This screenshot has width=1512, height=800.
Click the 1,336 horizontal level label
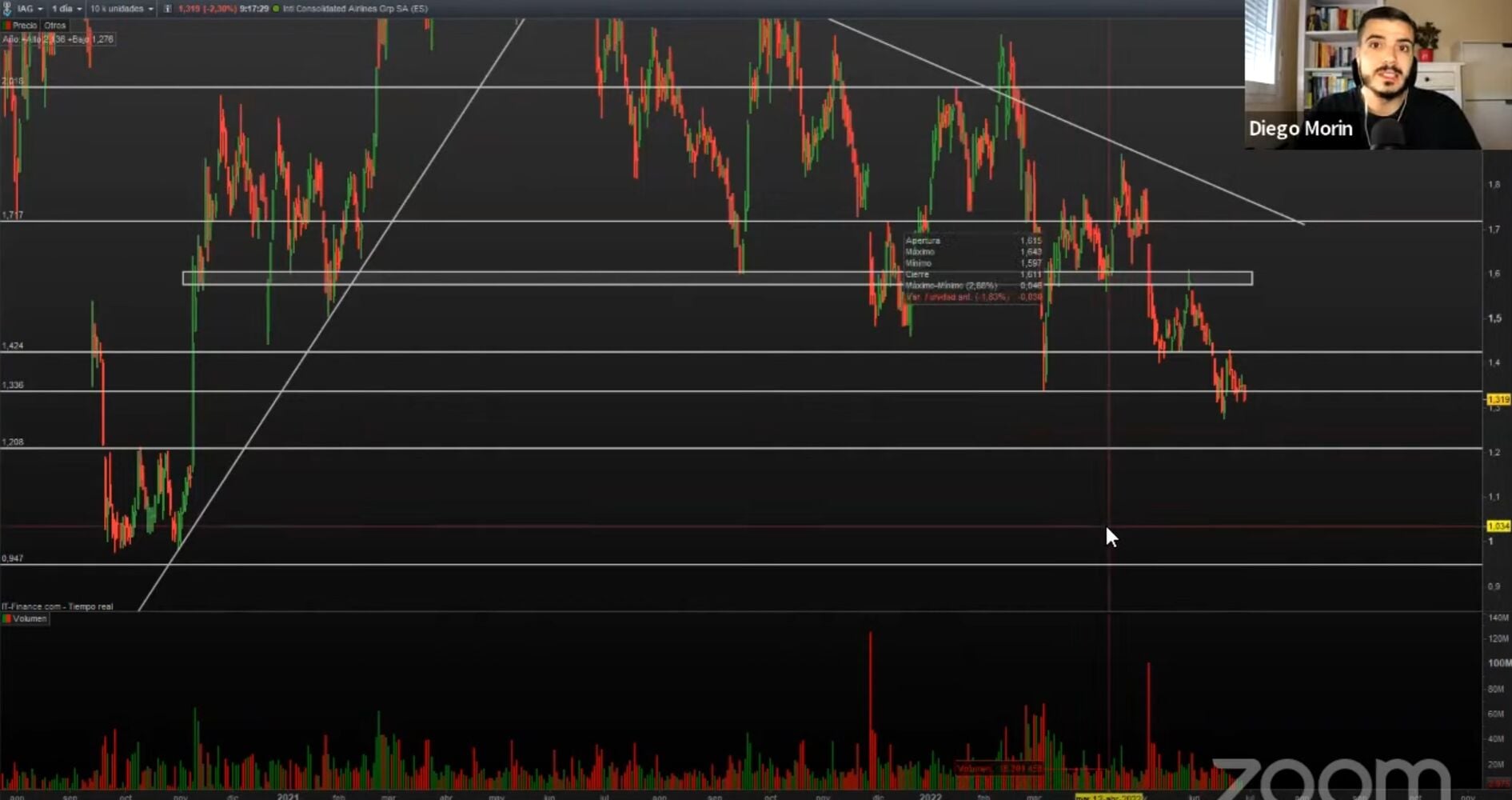click(13, 385)
